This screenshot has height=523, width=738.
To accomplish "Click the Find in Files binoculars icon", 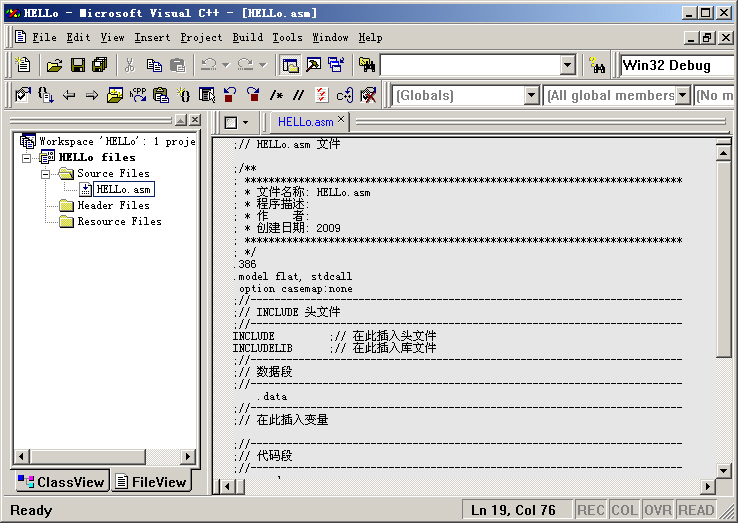I will point(367,65).
